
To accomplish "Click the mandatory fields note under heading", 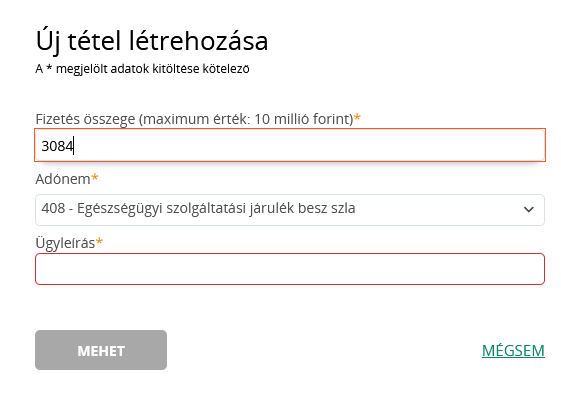I will 142,69.
